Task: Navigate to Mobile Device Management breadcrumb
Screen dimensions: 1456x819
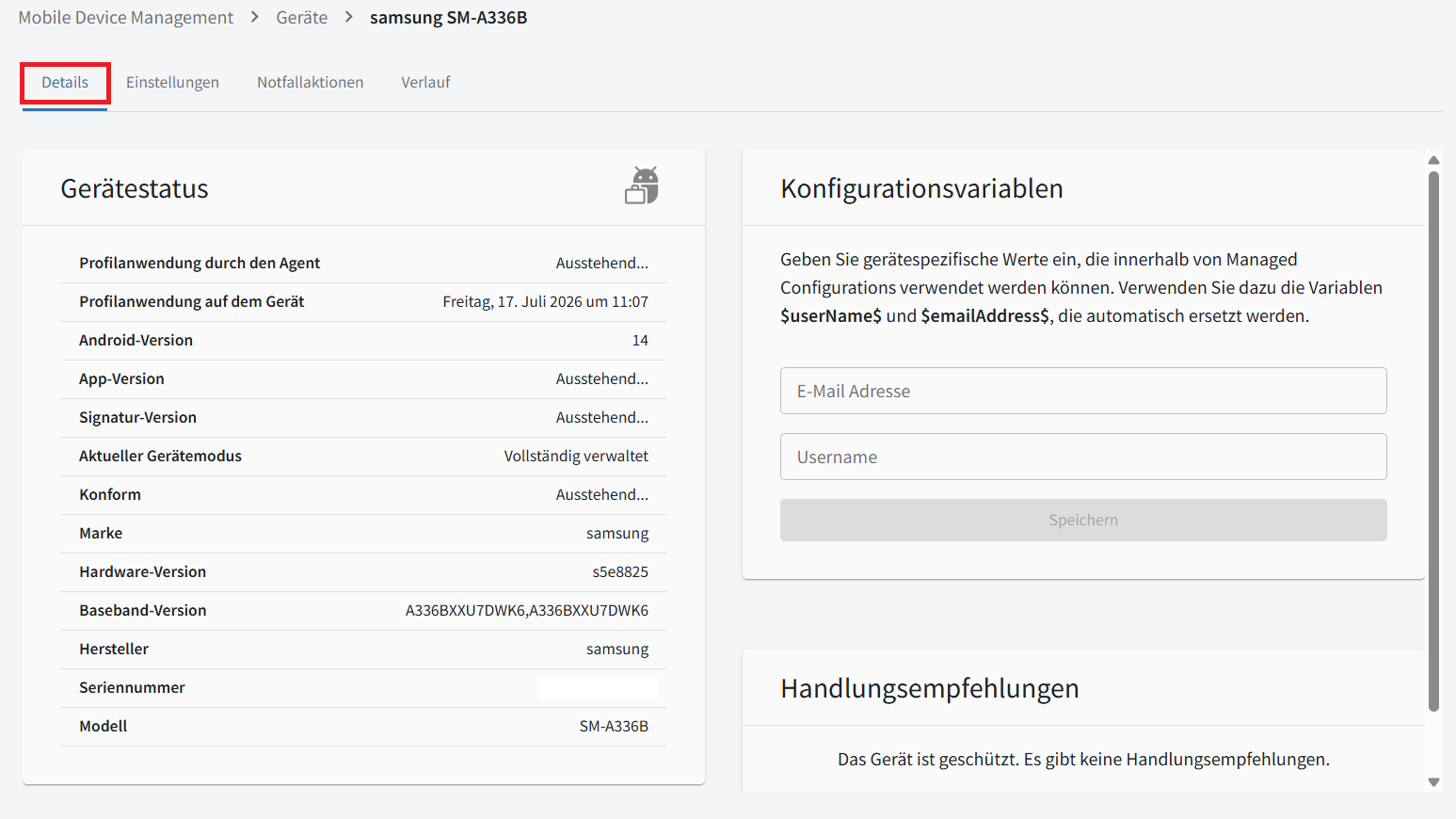Action: 126,18
